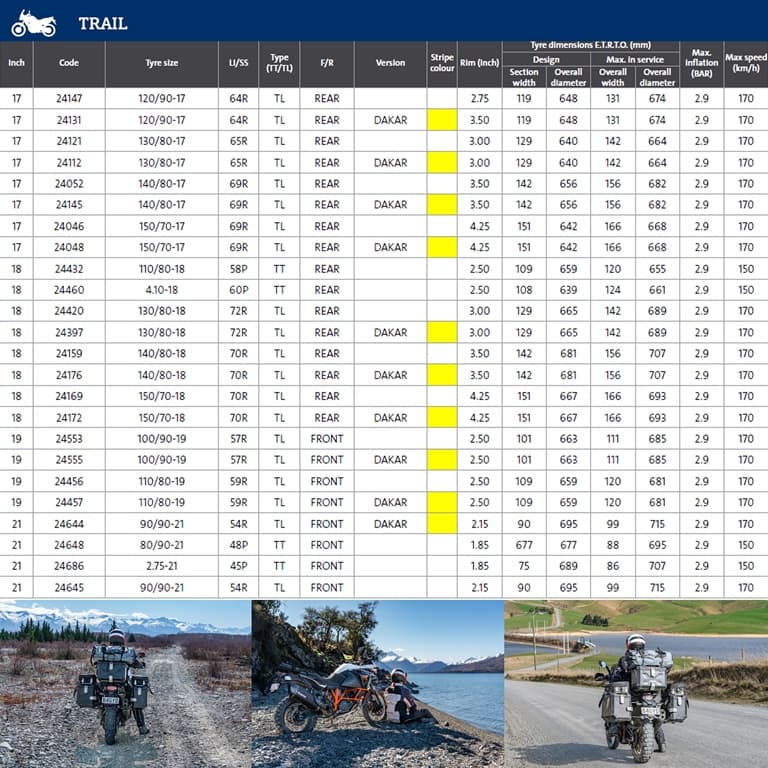Click the motorcycle icon beside TRAIL
768x768 pixels.
pyautogui.click(x=34, y=24)
